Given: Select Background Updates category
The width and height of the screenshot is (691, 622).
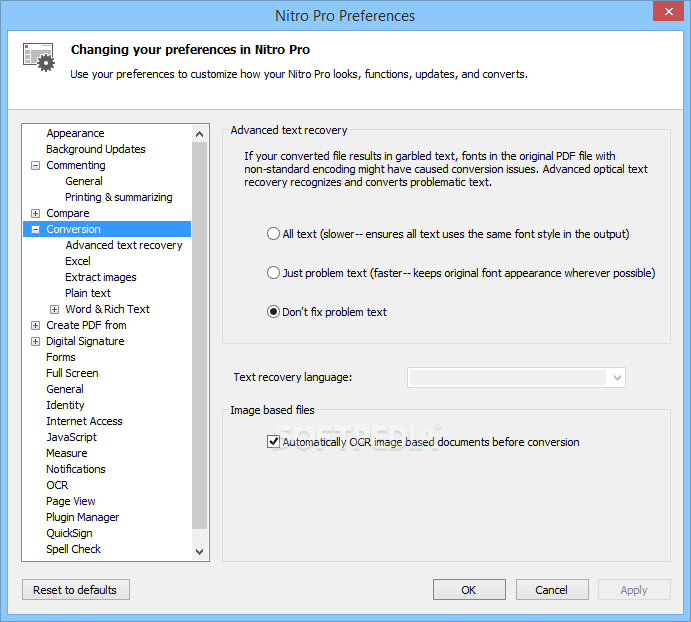Looking at the screenshot, I should [96, 149].
